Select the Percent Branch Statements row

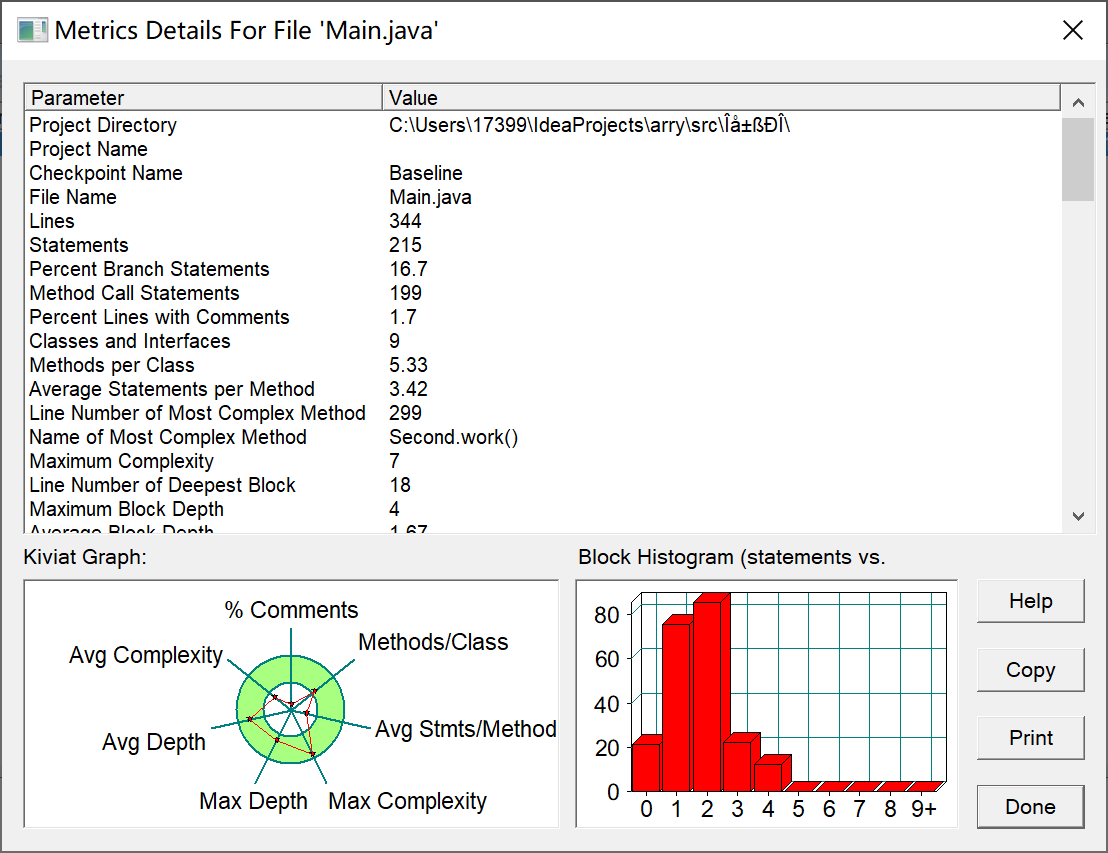pyautogui.click(x=543, y=269)
